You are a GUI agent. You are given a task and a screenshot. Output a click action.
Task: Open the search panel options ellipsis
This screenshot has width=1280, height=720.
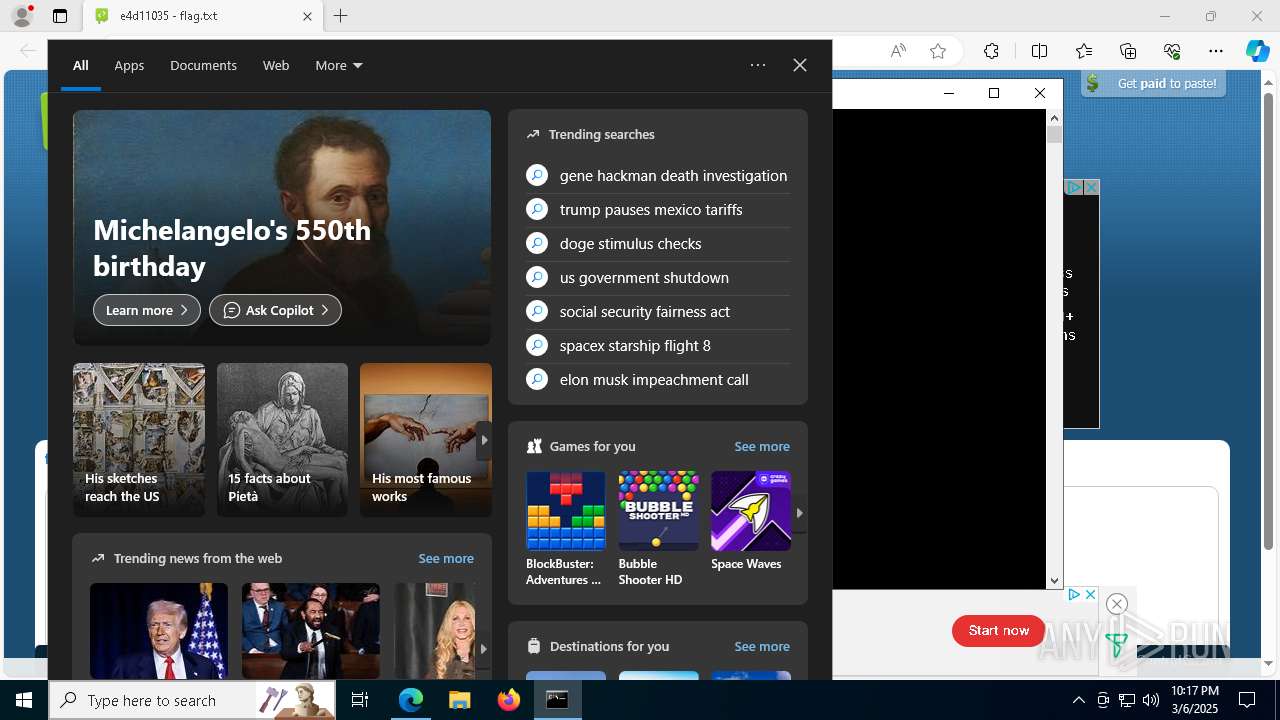click(758, 65)
